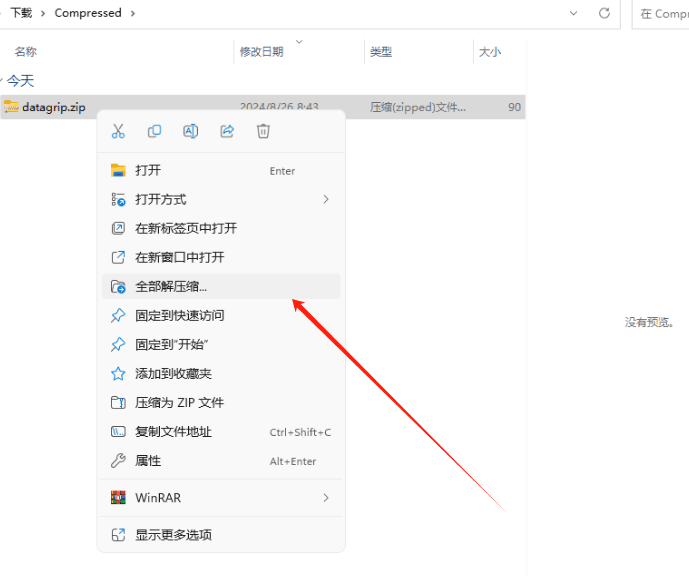
Task: Click the refresh icon beside address bar
Action: click(x=604, y=13)
